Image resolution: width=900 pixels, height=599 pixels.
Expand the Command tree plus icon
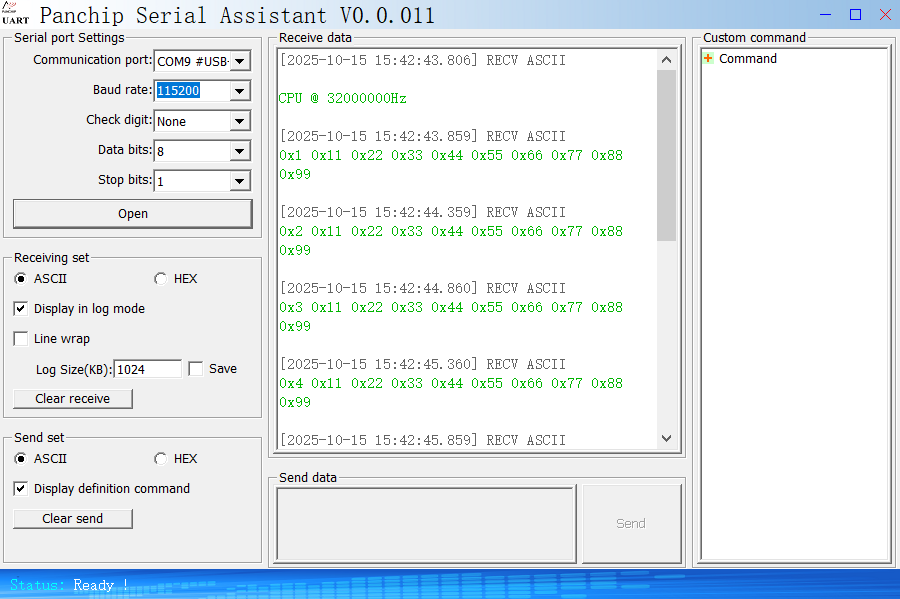tap(708, 59)
